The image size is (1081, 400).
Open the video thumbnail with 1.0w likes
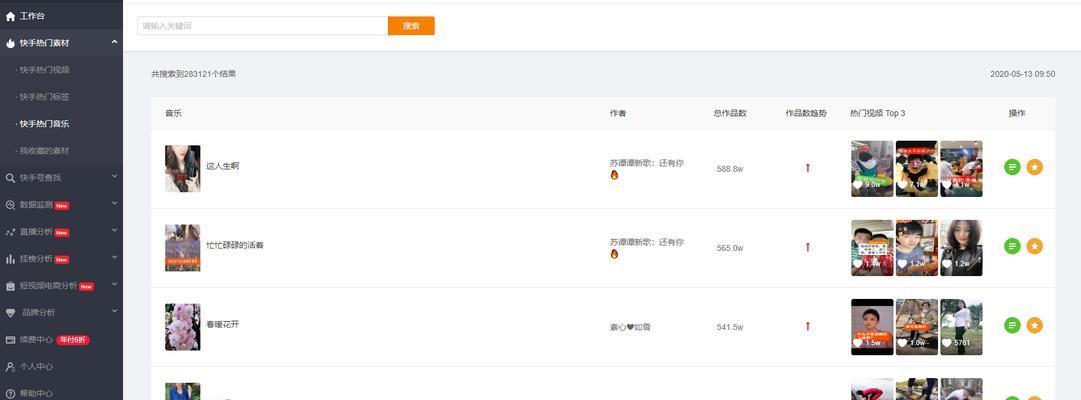[x=917, y=327]
